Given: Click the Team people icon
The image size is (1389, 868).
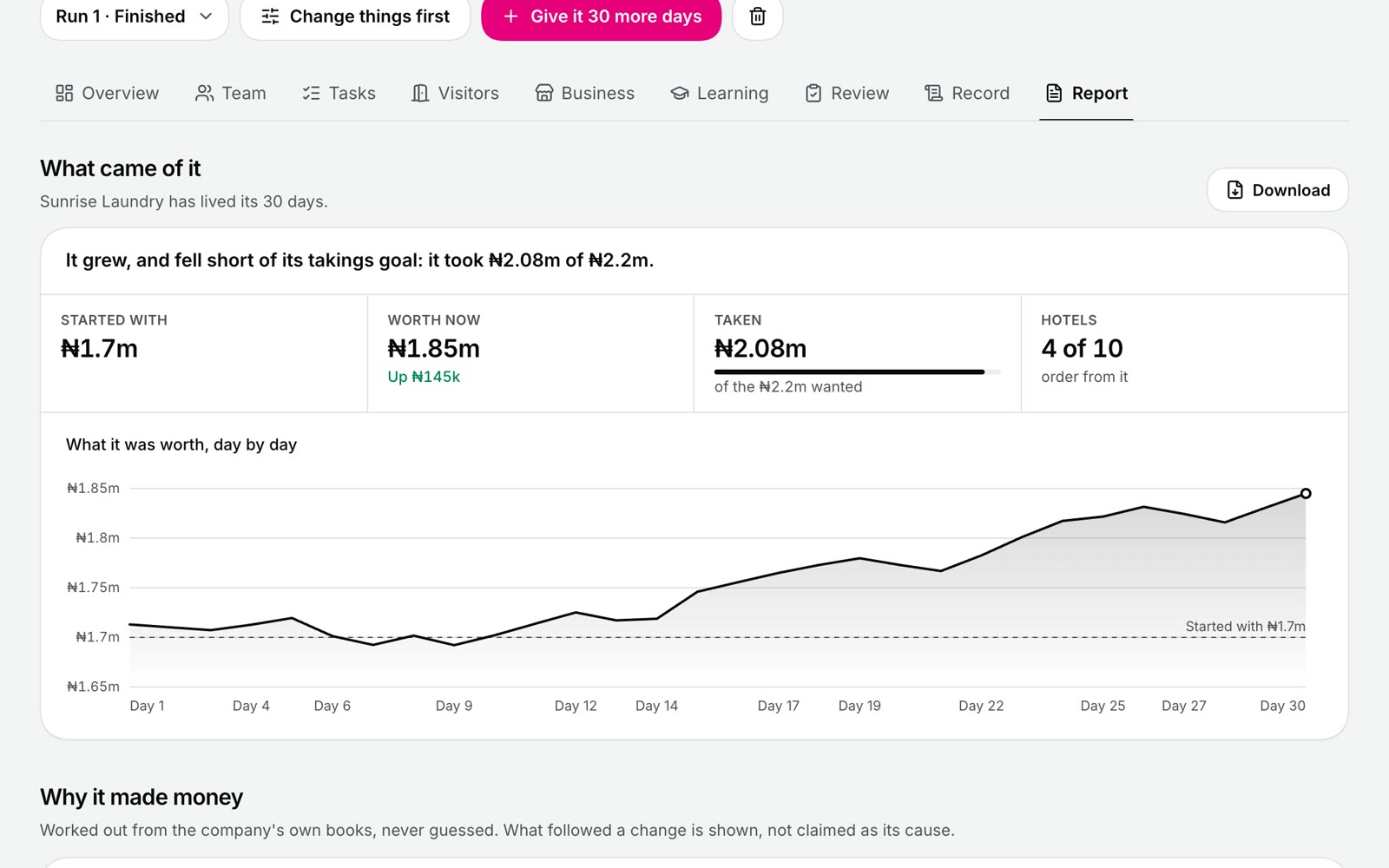Looking at the screenshot, I should (204, 93).
